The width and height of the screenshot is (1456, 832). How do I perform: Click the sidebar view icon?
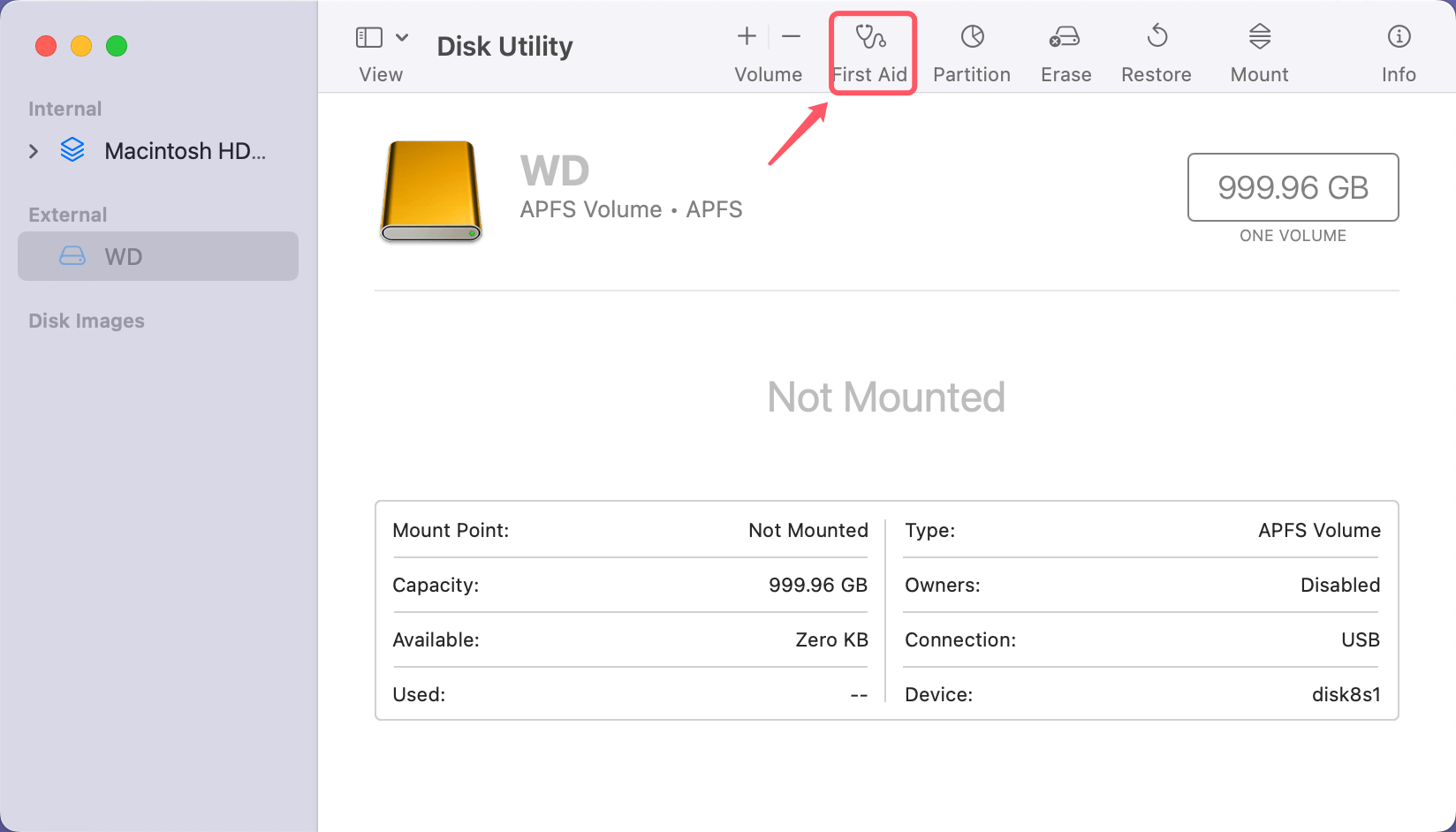[x=369, y=36]
